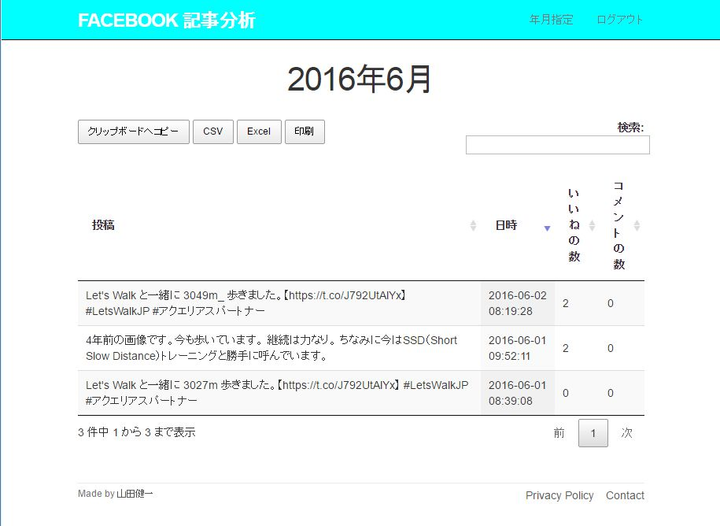Click the 2016-06-01 09:52:11 date cell
Viewport: 720px width, 526px height.
(x=518, y=348)
